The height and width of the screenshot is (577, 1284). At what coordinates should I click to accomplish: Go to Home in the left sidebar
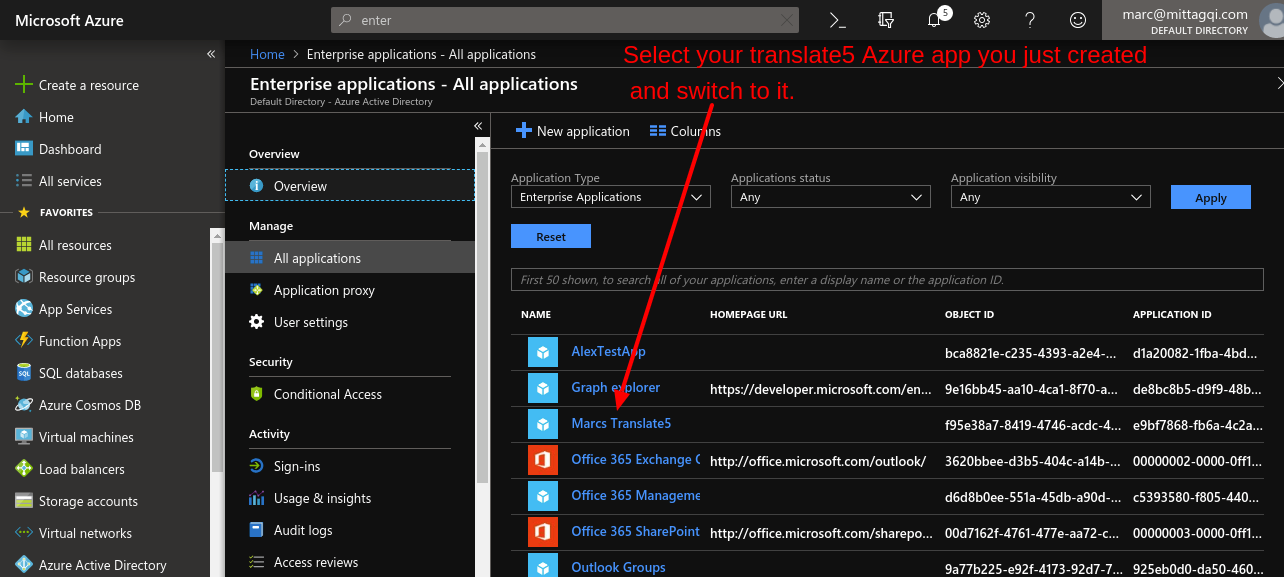pyautogui.click(x=45, y=117)
